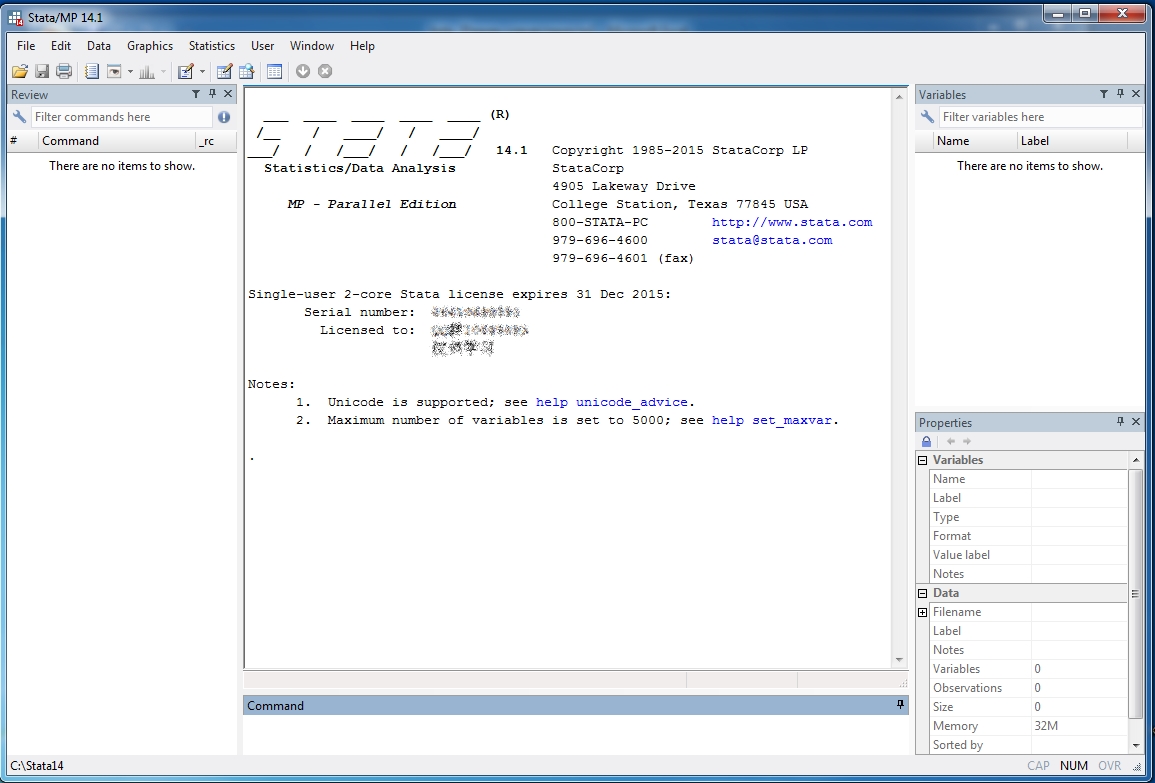
Task: Click the Results window scroll-down arrow
Action: (x=899, y=660)
